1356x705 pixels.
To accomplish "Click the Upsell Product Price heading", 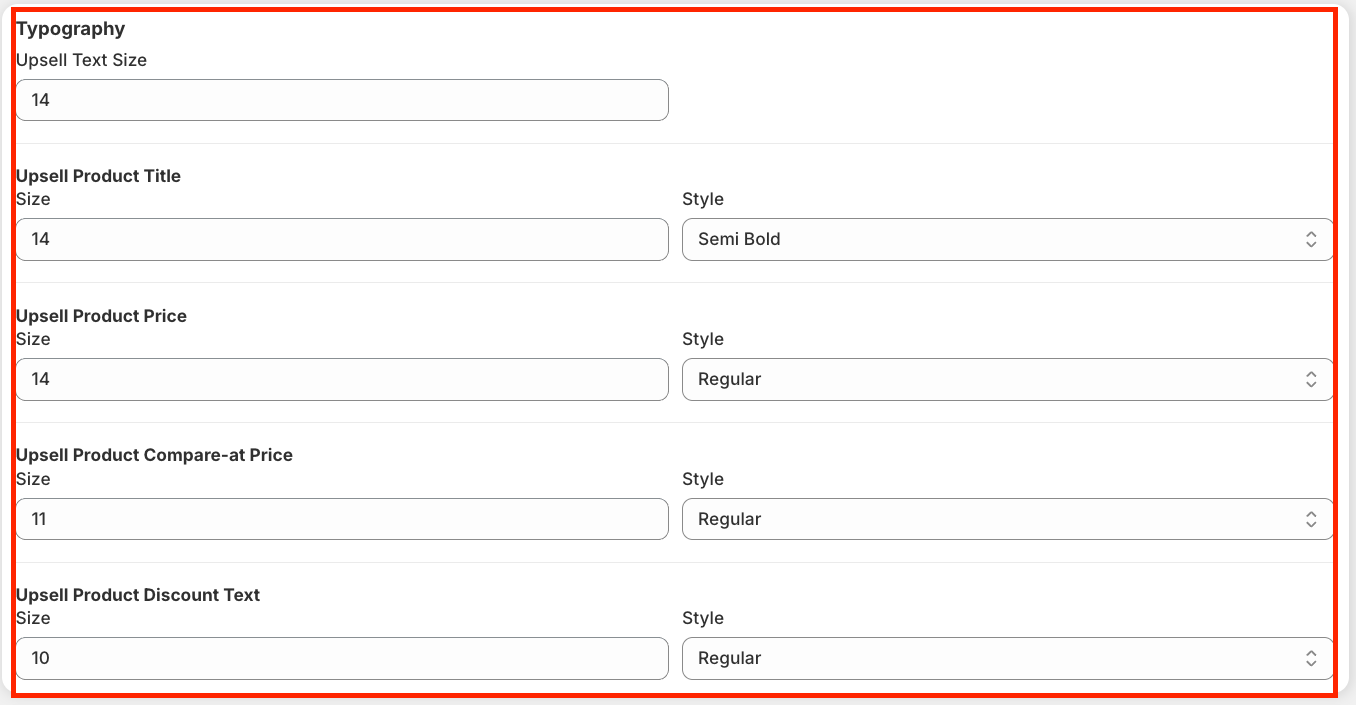I will pyautogui.click(x=101, y=316).
